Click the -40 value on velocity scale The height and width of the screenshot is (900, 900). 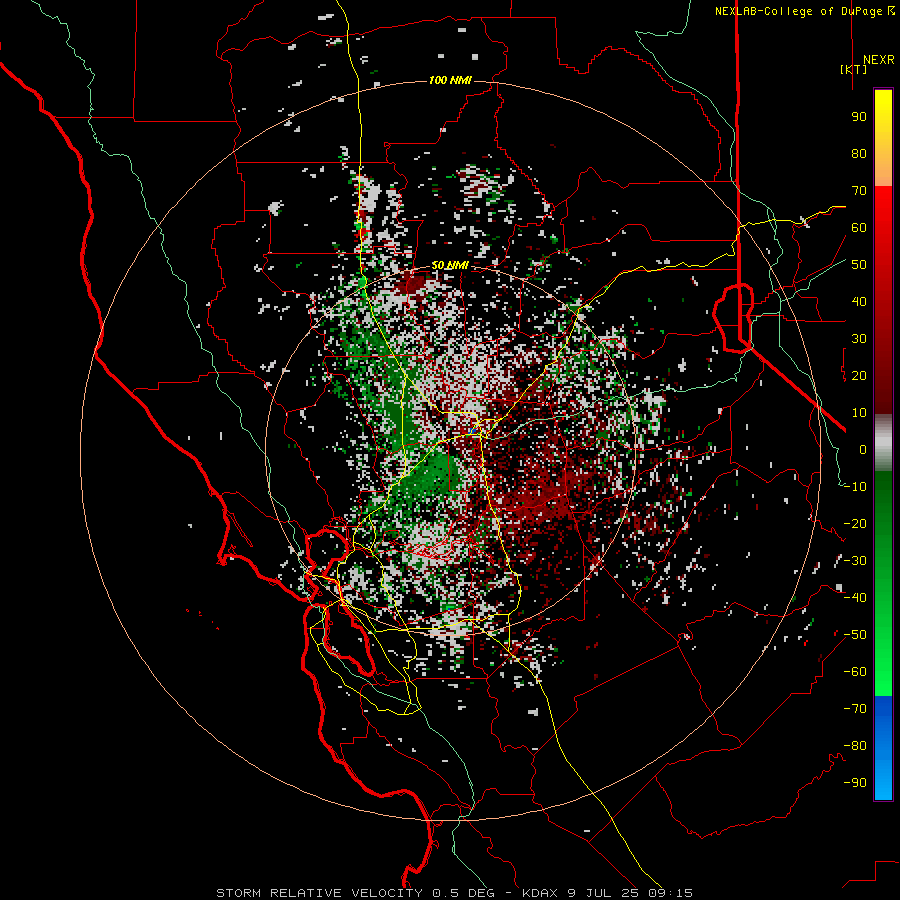pyautogui.click(x=855, y=598)
